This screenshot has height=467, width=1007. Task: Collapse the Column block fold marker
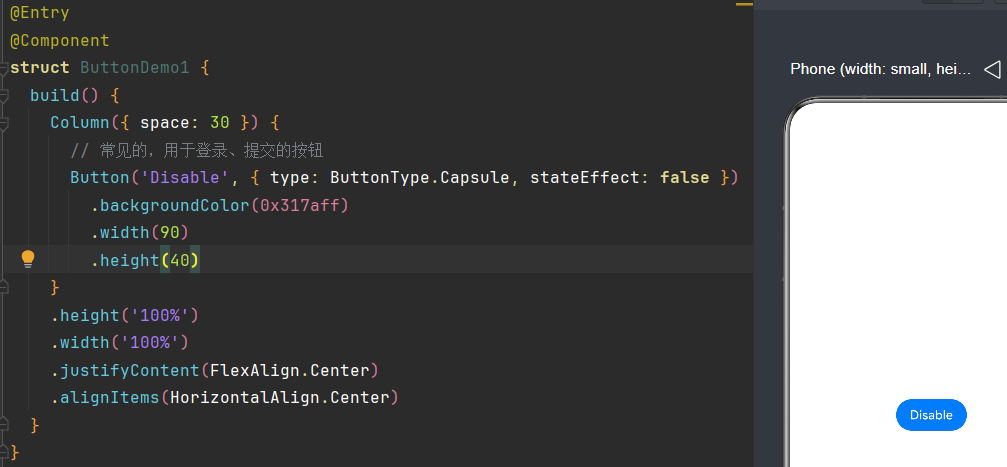point(3,123)
